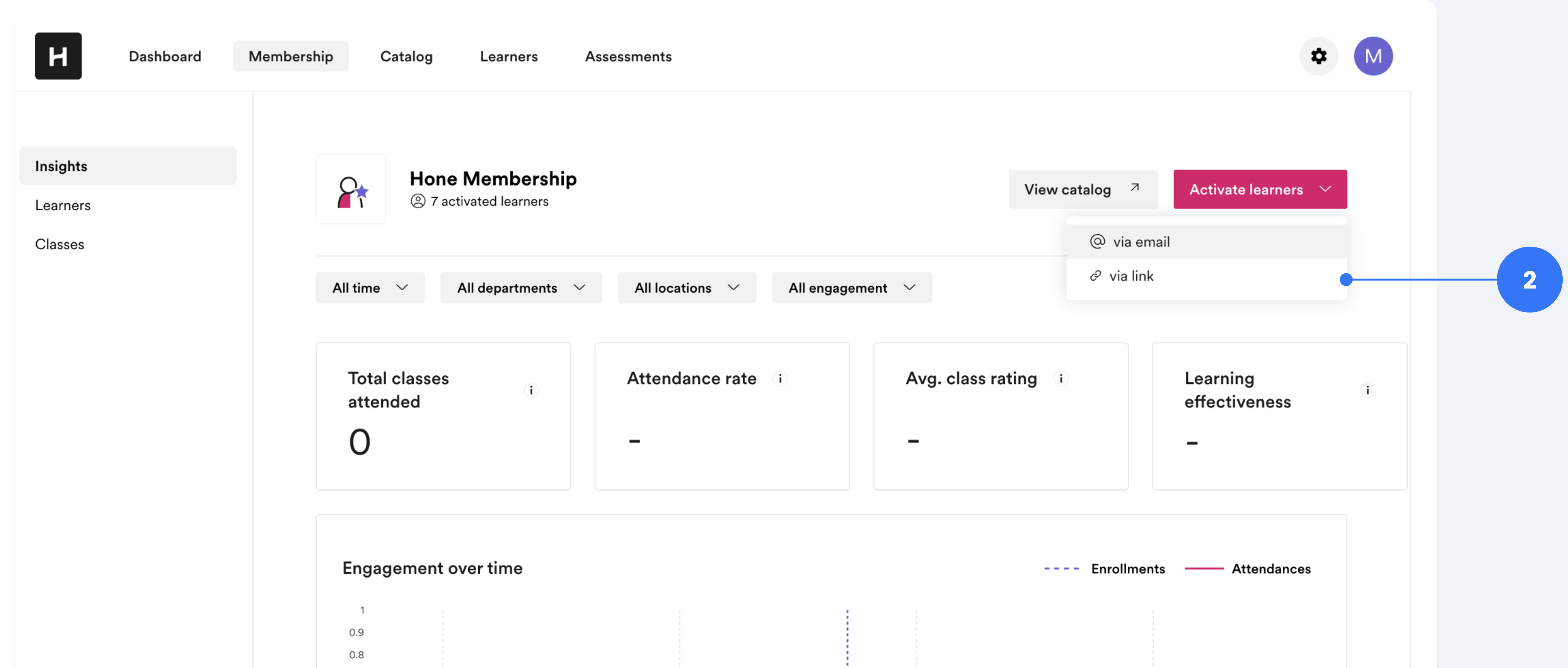Click the Engagement over time heading
The image size is (1568, 668).
coord(432,568)
